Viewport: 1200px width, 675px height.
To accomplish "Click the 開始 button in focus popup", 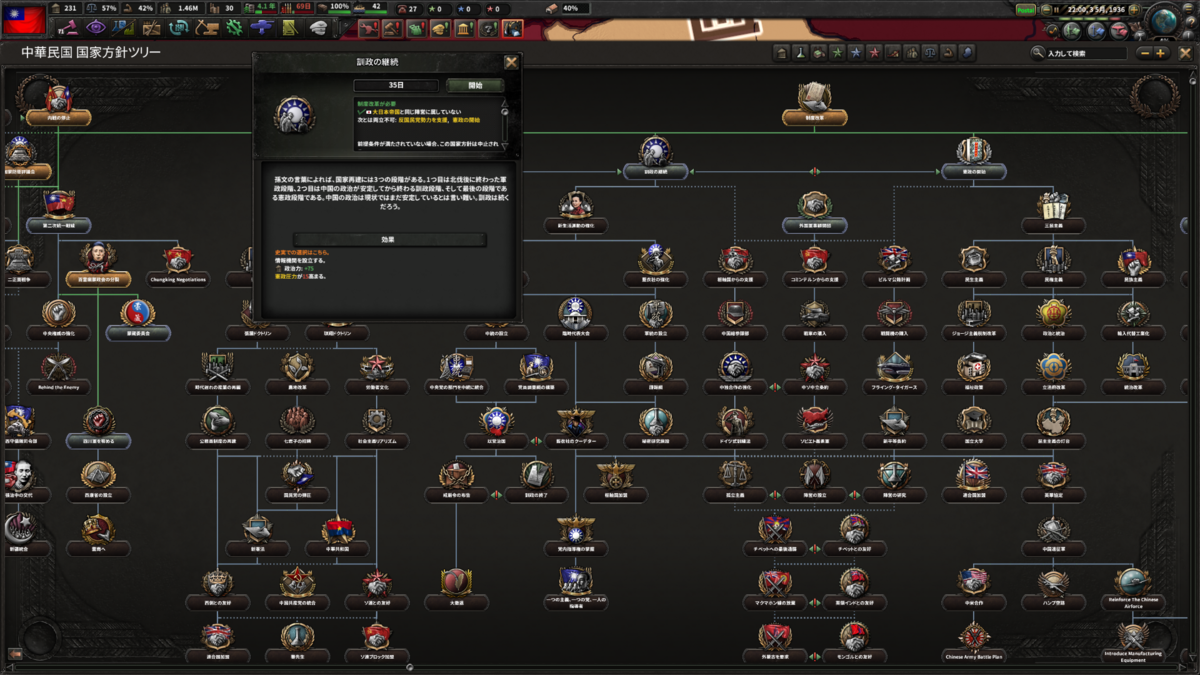I will pos(476,85).
